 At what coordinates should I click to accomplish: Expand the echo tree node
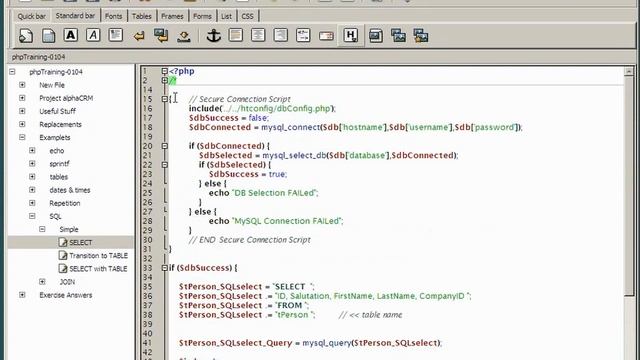pyautogui.click(x=32, y=151)
